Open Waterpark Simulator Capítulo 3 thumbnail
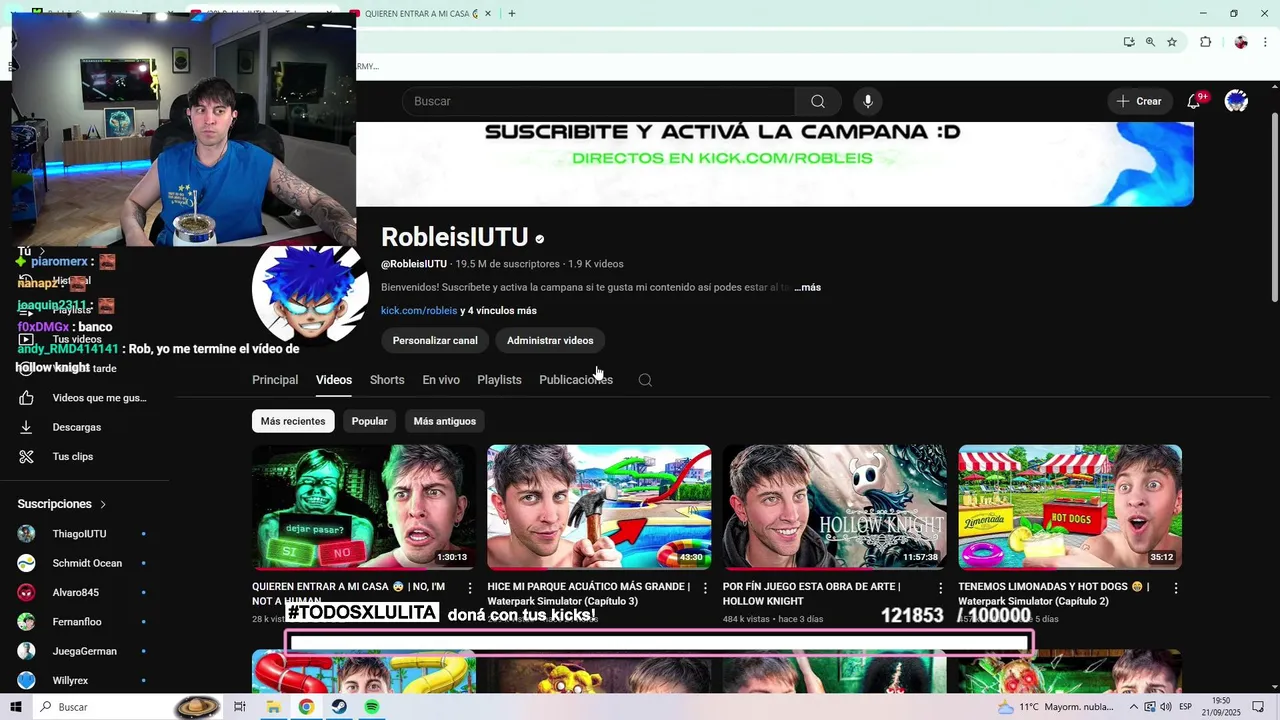1280x720 pixels. click(x=599, y=507)
